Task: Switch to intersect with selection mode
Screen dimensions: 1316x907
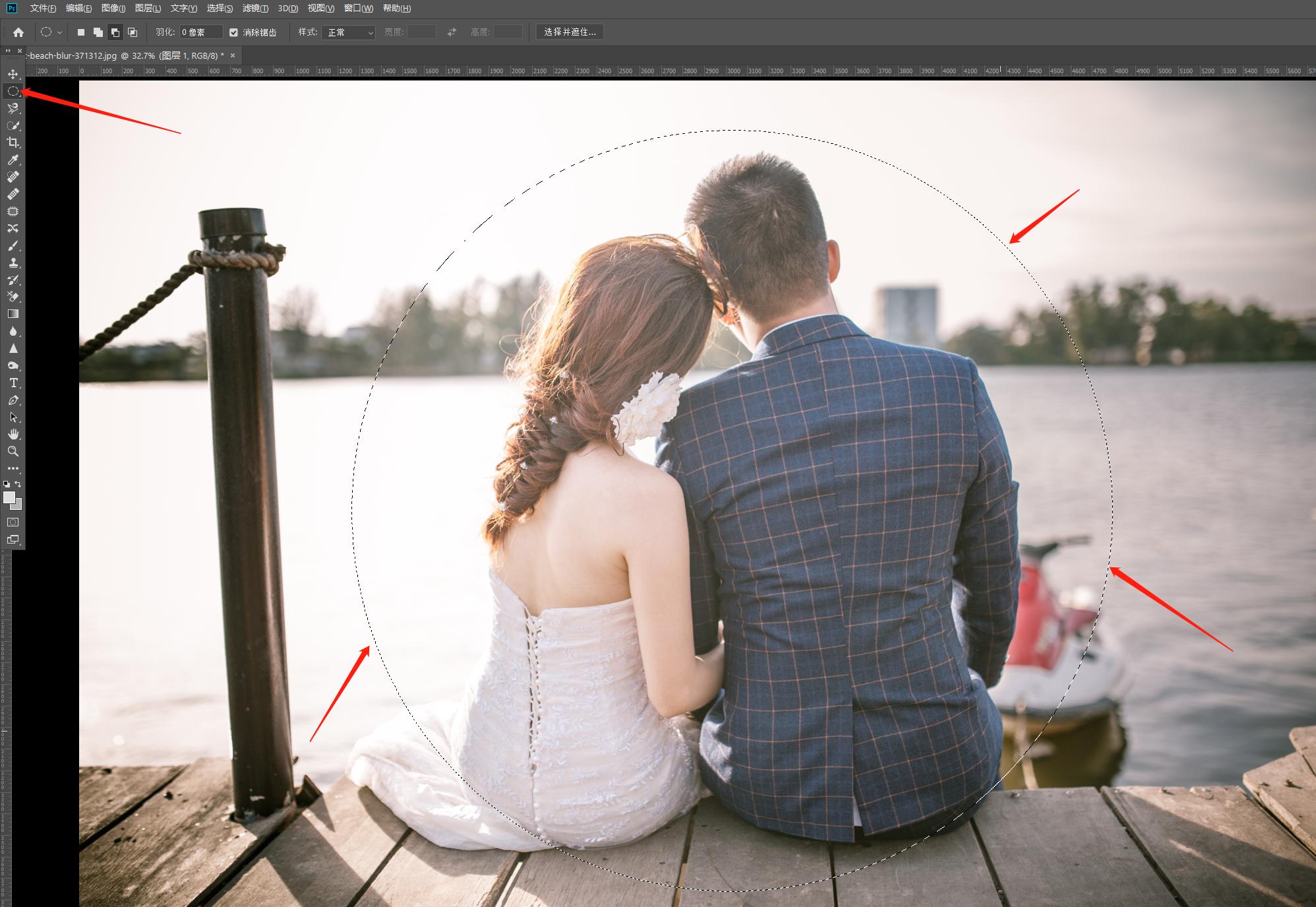Action: [x=133, y=32]
